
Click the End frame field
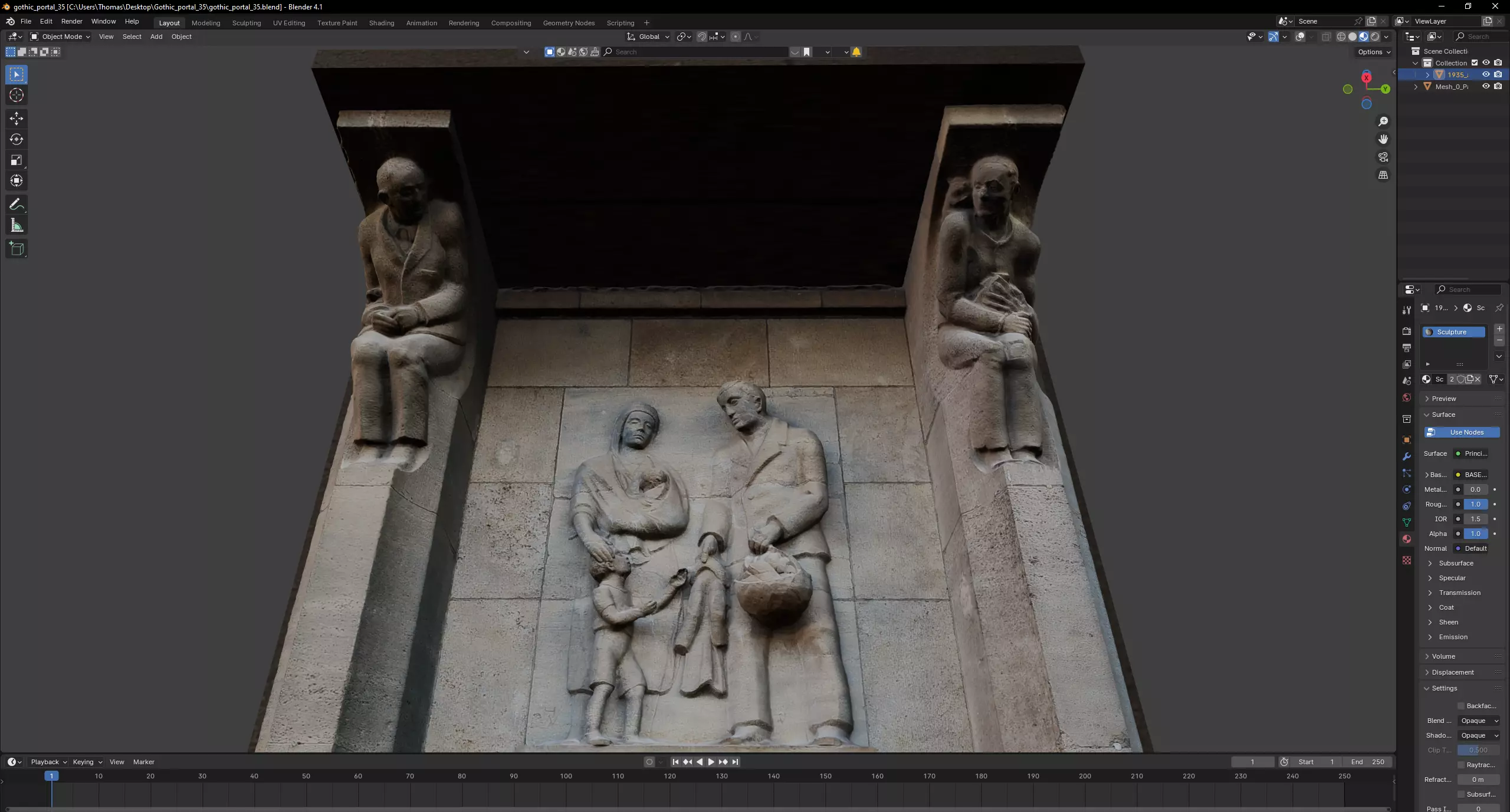click(1368, 762)
